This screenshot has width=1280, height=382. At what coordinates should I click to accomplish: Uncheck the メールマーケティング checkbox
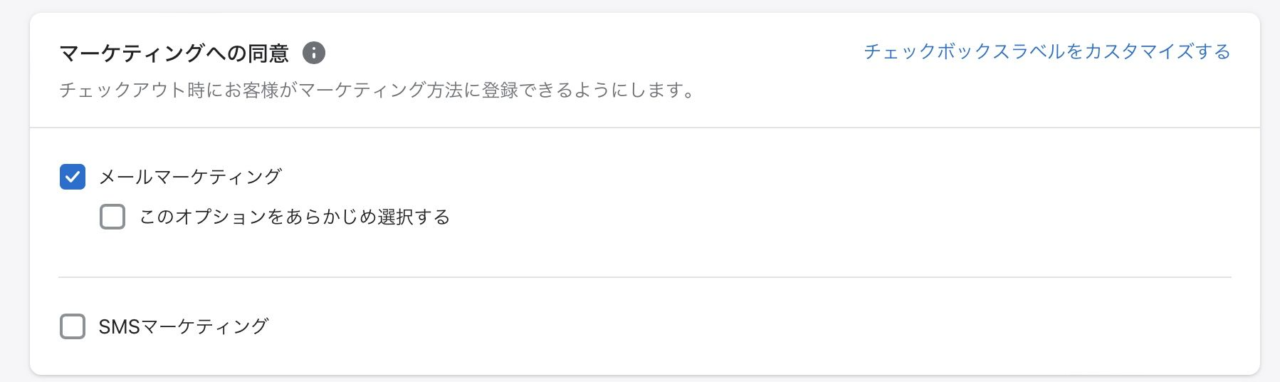coord(72,177)
